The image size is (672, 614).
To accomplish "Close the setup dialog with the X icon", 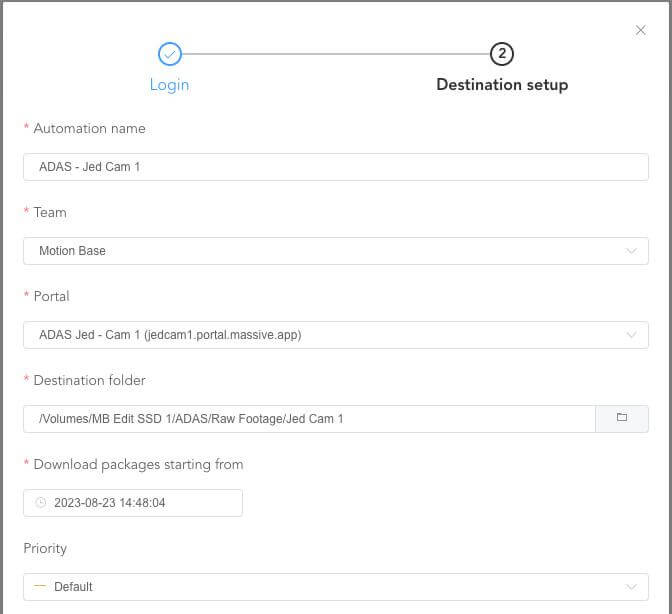I will pos(640,30).
